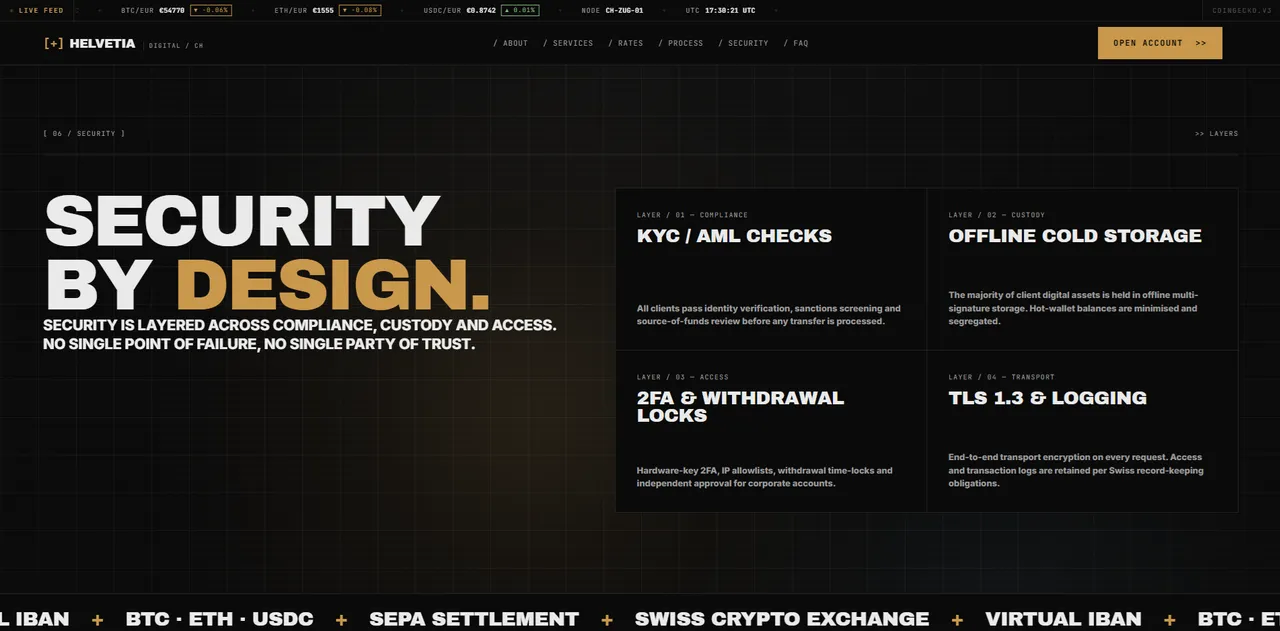
Task: Click the Helvetia [+] logo icon
Action: (54, 43)
